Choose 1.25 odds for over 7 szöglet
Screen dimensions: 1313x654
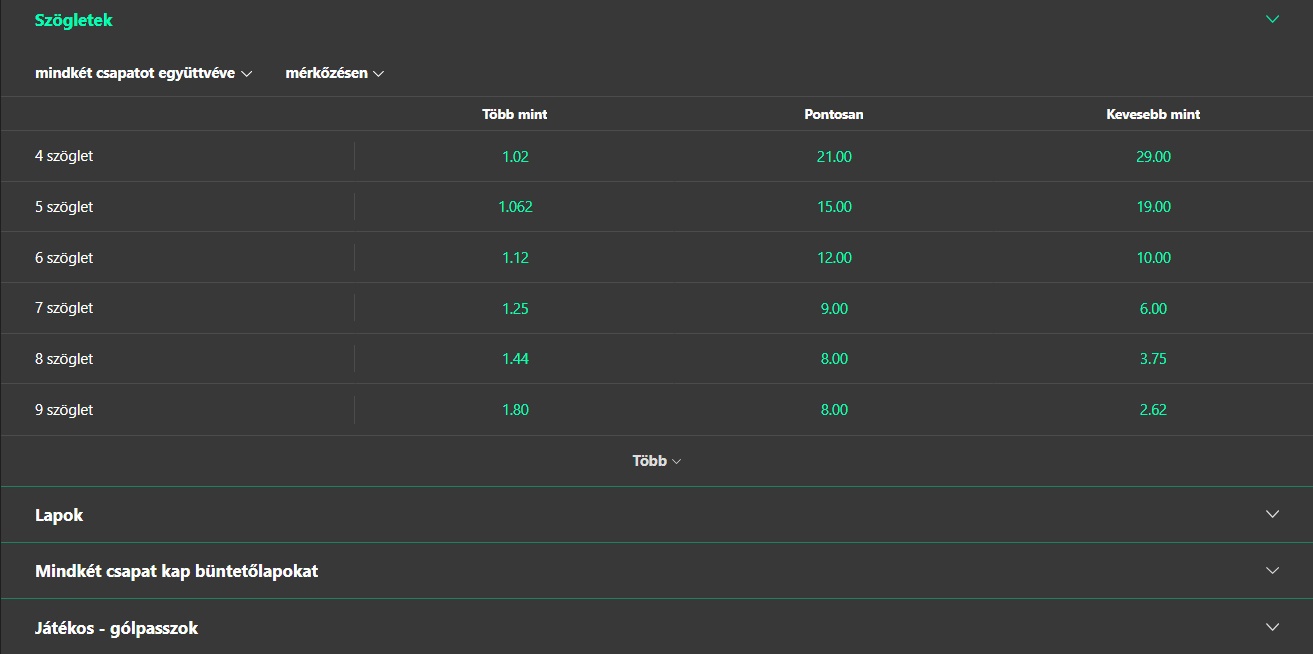tap(515, 308)
